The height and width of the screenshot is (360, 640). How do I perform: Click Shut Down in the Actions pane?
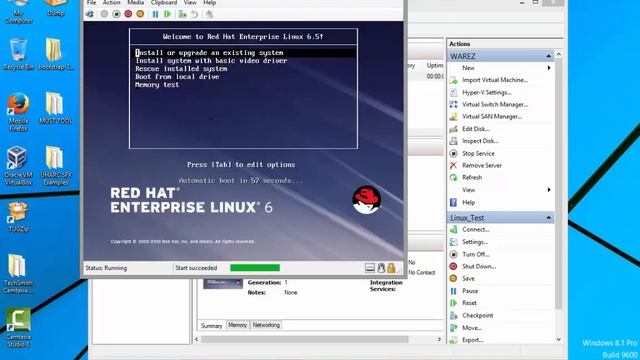(479, 267)
